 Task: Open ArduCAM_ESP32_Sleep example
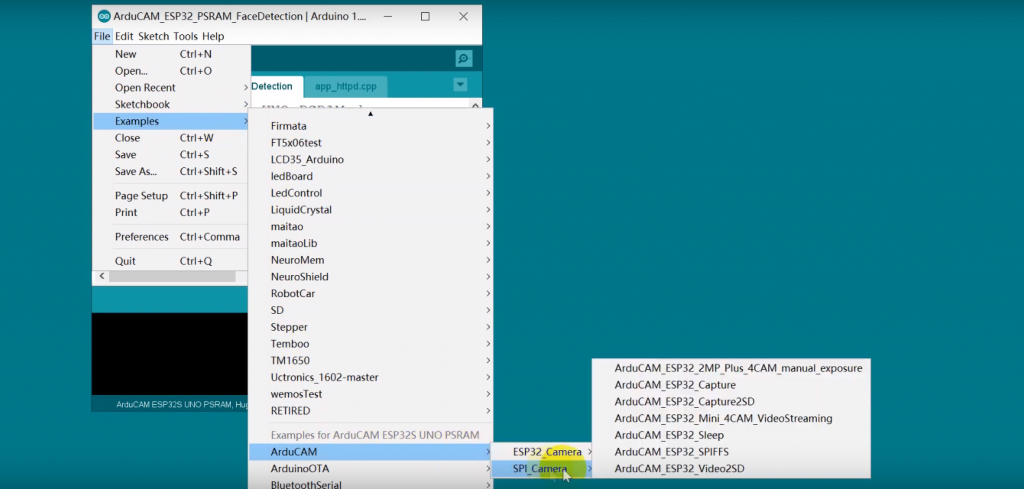731,435
